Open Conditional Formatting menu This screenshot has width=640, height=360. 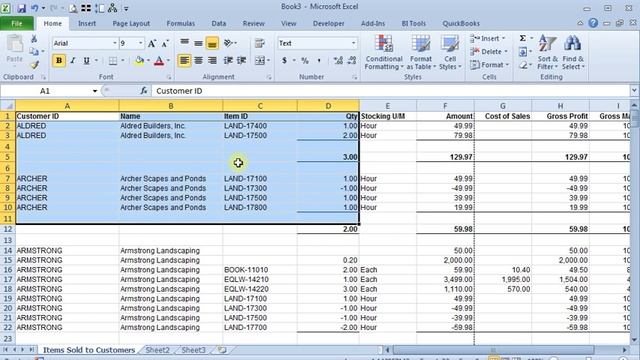pyautogui.click(x=384, y=52)
